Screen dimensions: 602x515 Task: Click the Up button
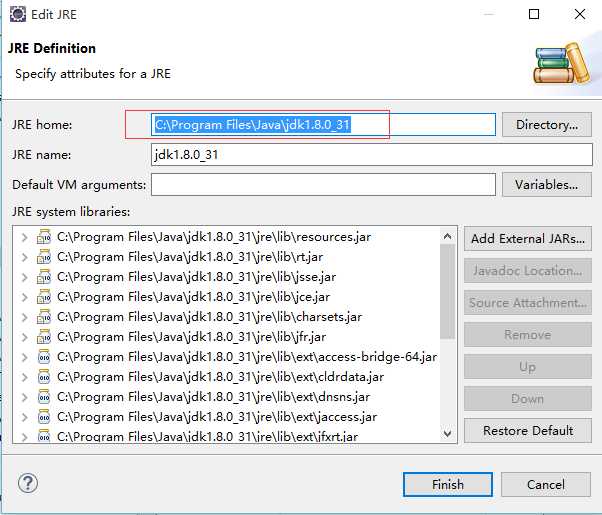[x=528, y=367]
